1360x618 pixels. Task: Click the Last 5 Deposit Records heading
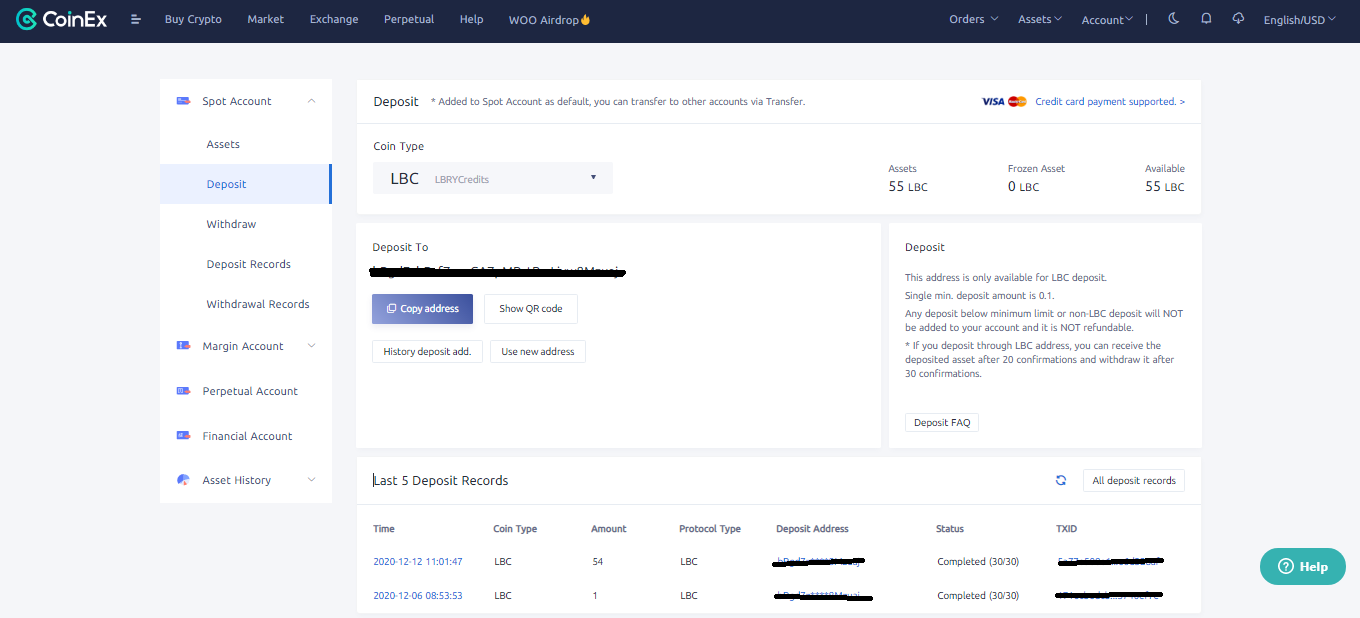tap(441, 481)
